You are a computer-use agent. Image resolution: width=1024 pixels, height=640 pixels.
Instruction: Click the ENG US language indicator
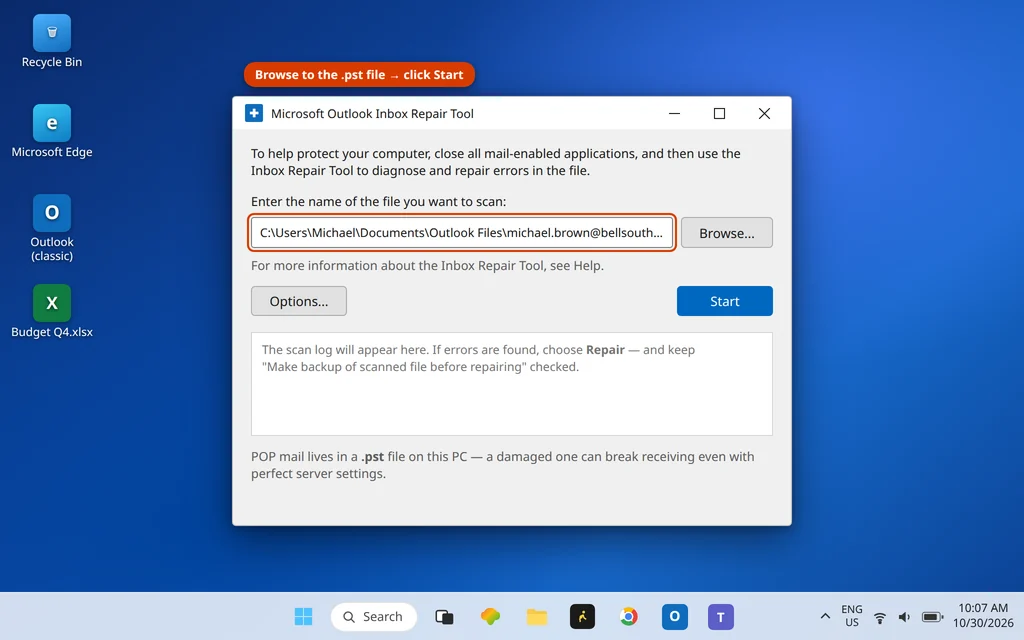coord(852,616)
